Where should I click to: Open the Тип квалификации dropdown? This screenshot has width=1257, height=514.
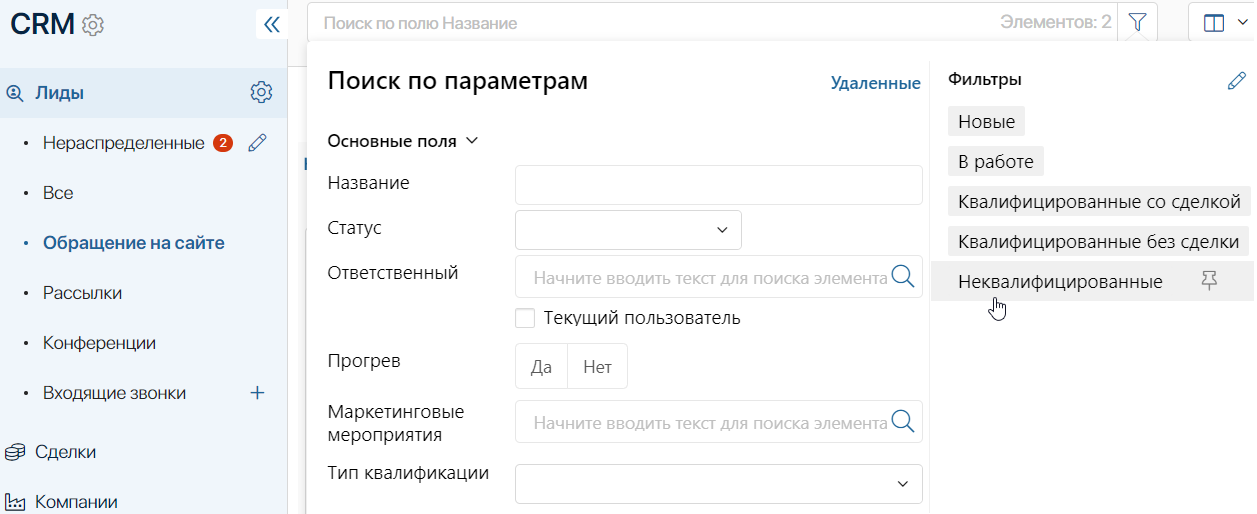tap(718, 484)
